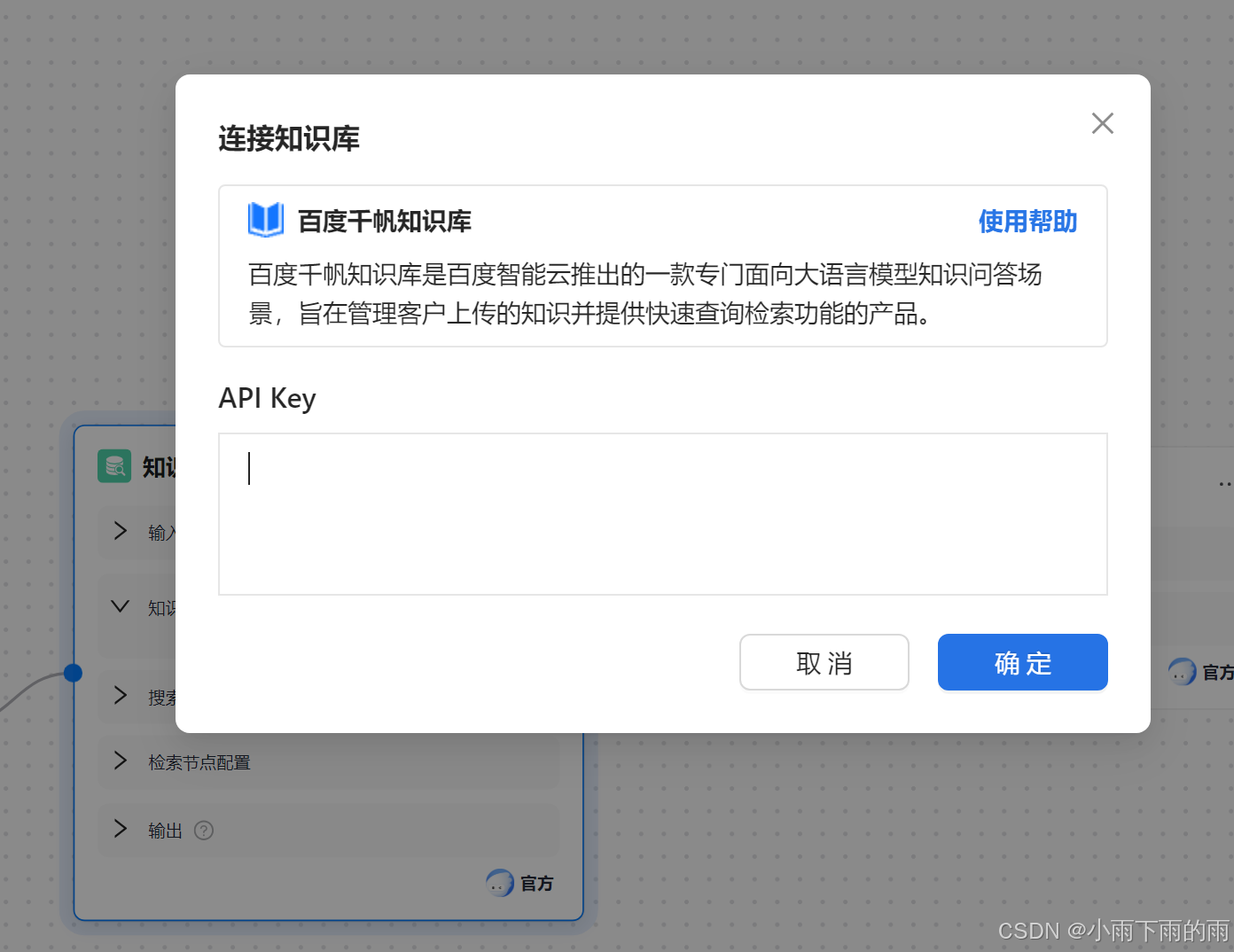Close the 连接知识库 dialog with the X

(1102, 123)
